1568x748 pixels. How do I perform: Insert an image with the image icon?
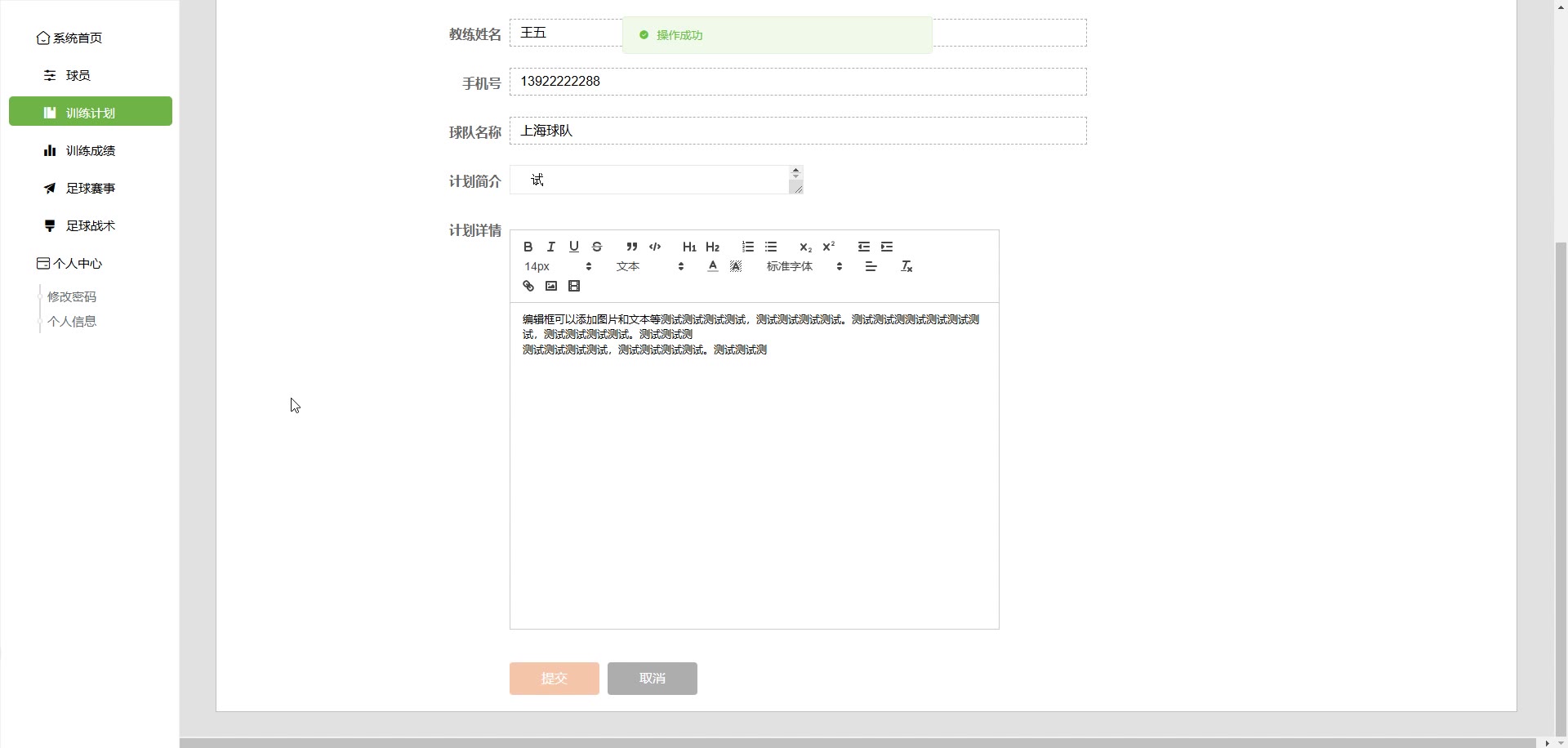(551, 286)
